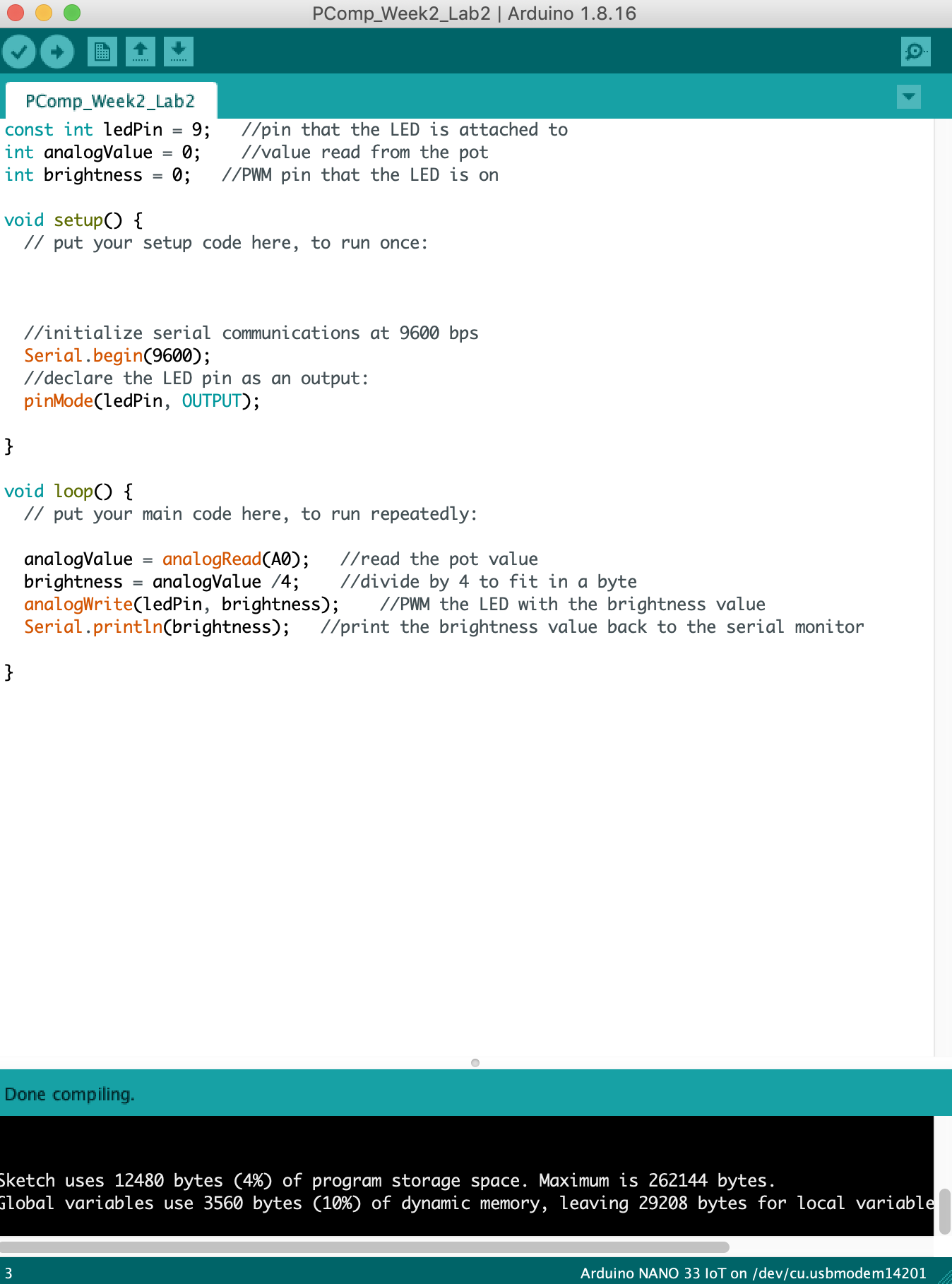Save the sketch using the down-arrow icon
Screen dimensions: 952x1284
179,52
